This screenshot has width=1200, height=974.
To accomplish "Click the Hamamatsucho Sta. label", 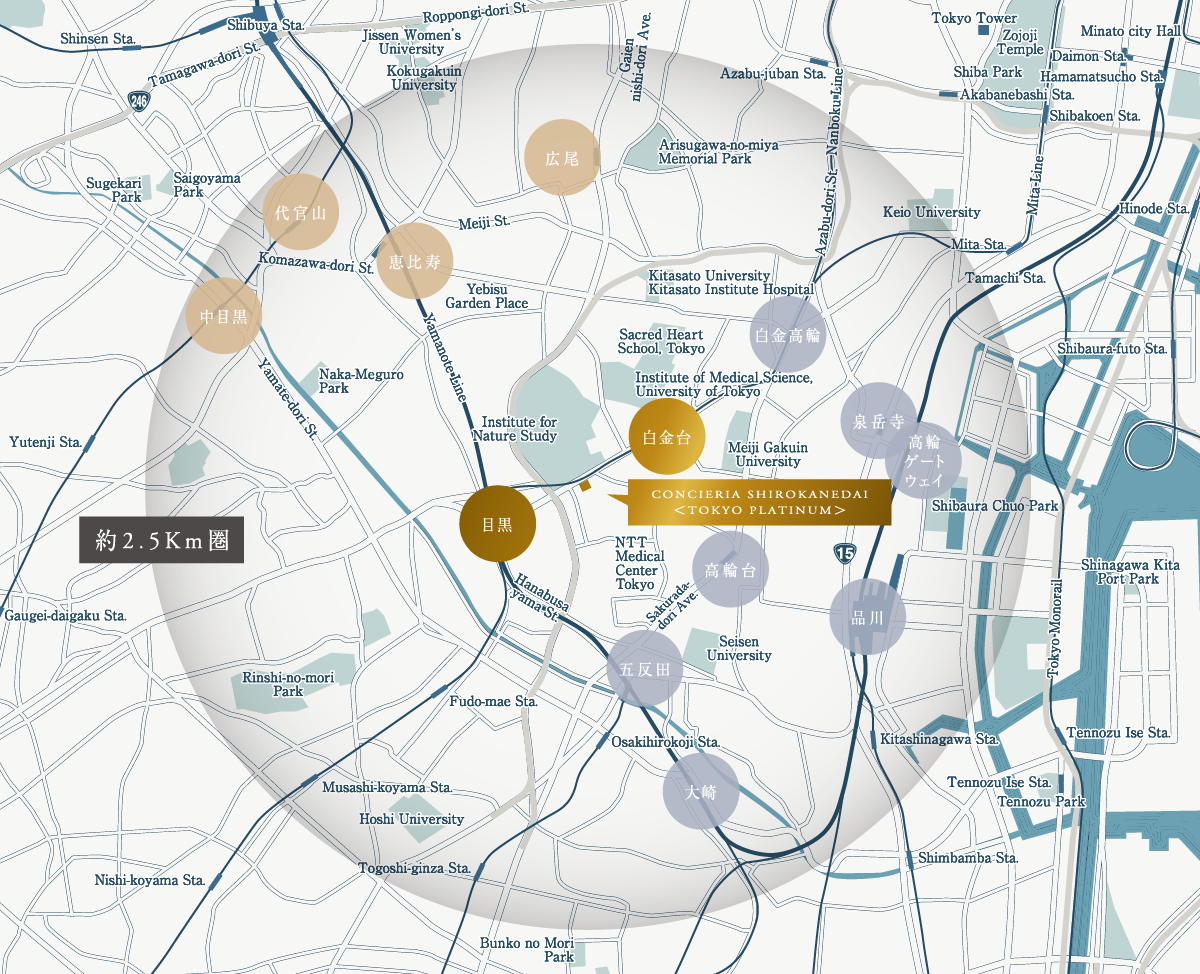I will 1100,76.
